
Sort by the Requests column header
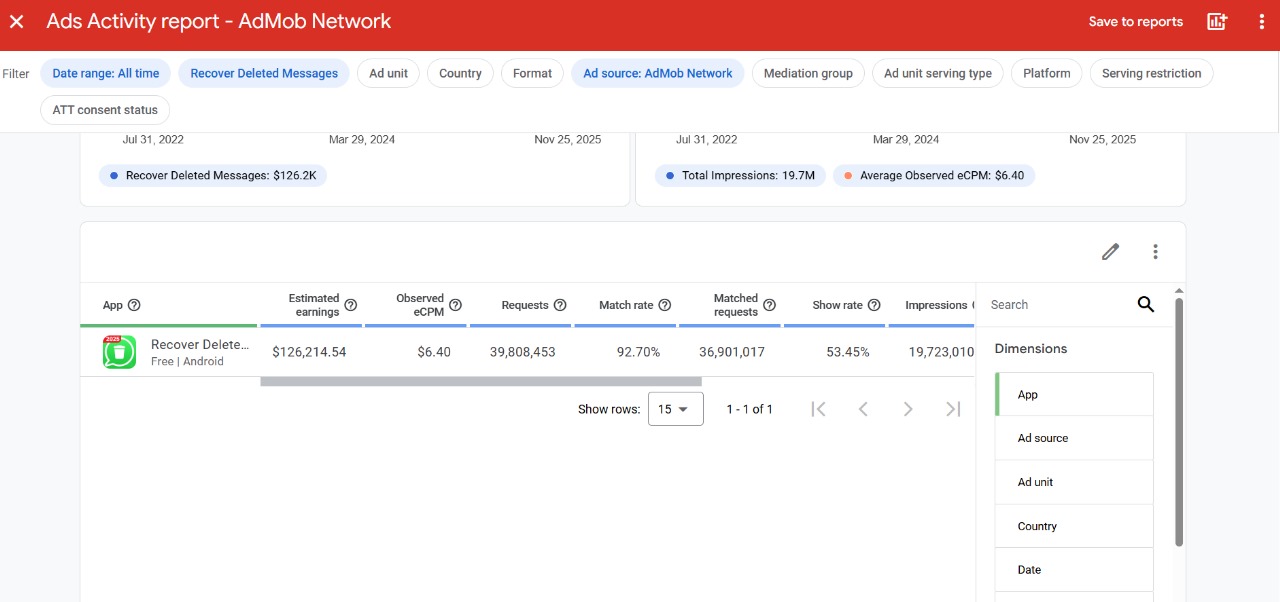coord(525,305)
